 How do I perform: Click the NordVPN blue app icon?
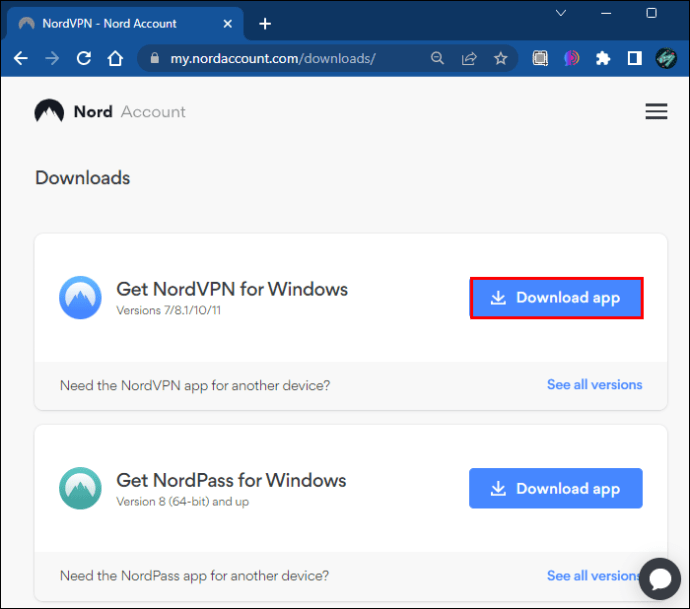click(x=80, y=297)
